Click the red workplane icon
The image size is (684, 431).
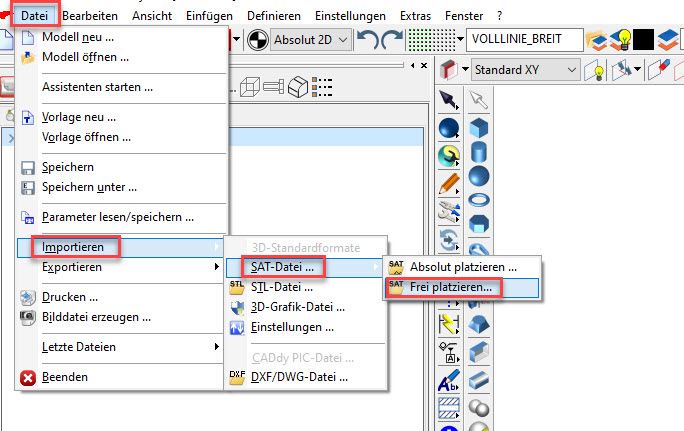pyautogui.click(x=448, y=70)
